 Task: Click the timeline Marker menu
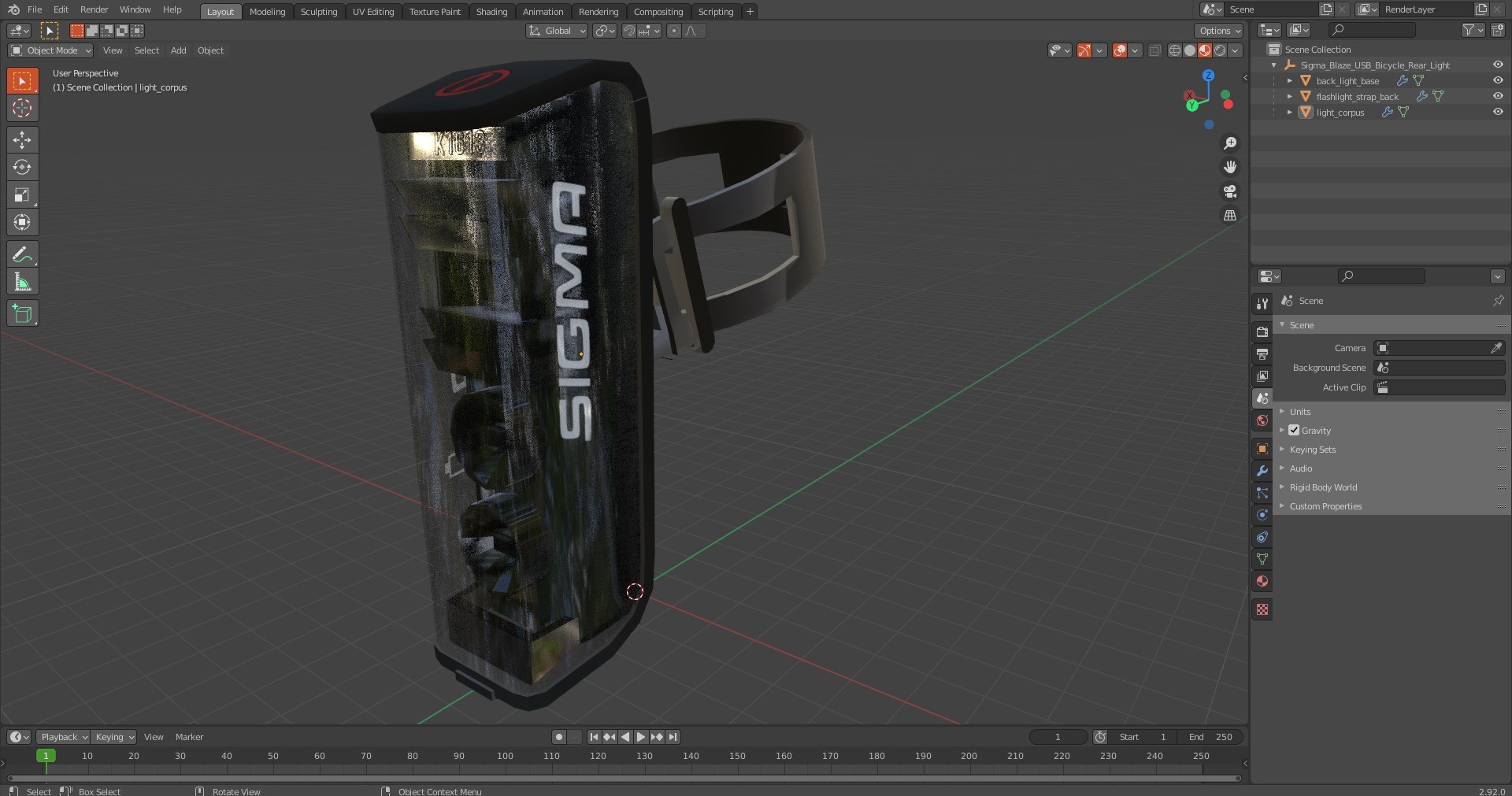point(189,737)
